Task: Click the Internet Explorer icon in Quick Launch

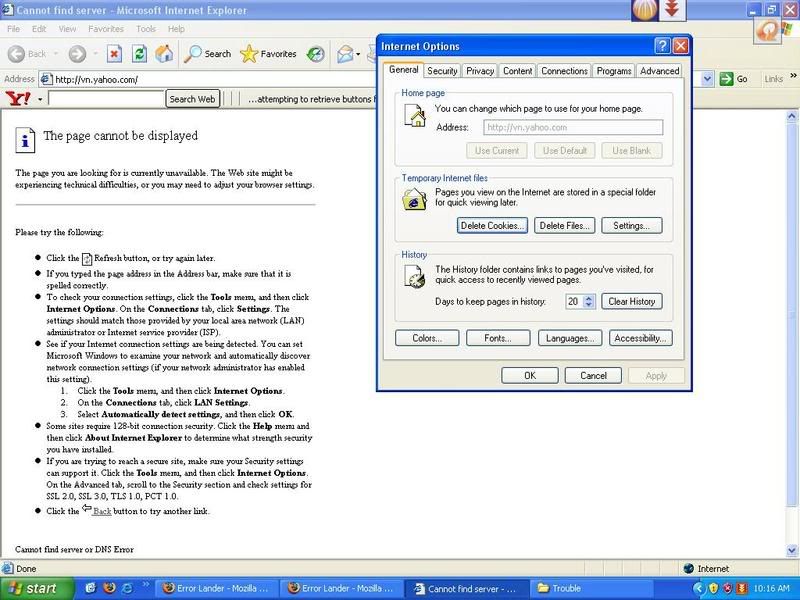Action: (127, 588)
